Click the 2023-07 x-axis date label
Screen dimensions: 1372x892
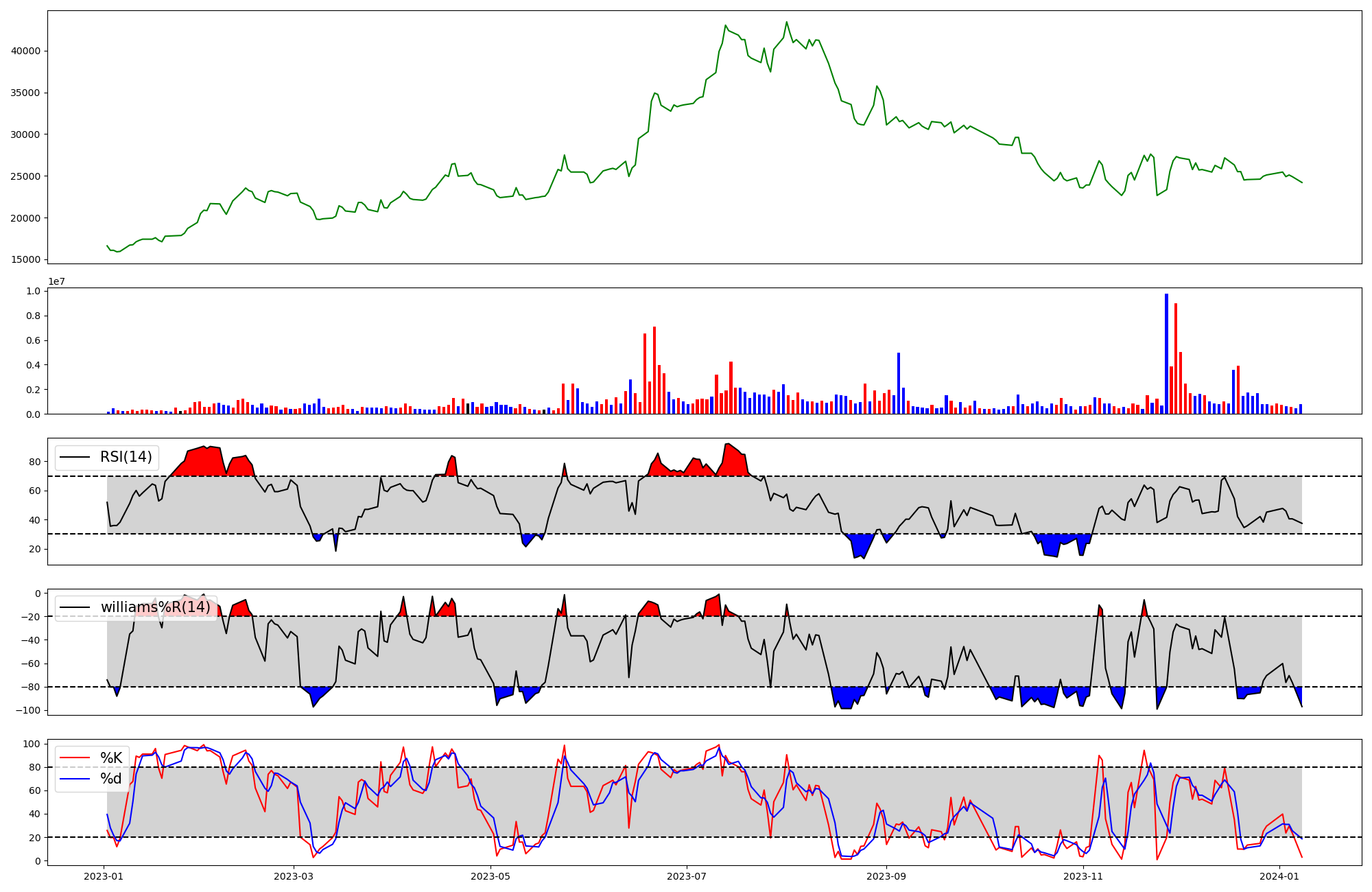point(687,876)
